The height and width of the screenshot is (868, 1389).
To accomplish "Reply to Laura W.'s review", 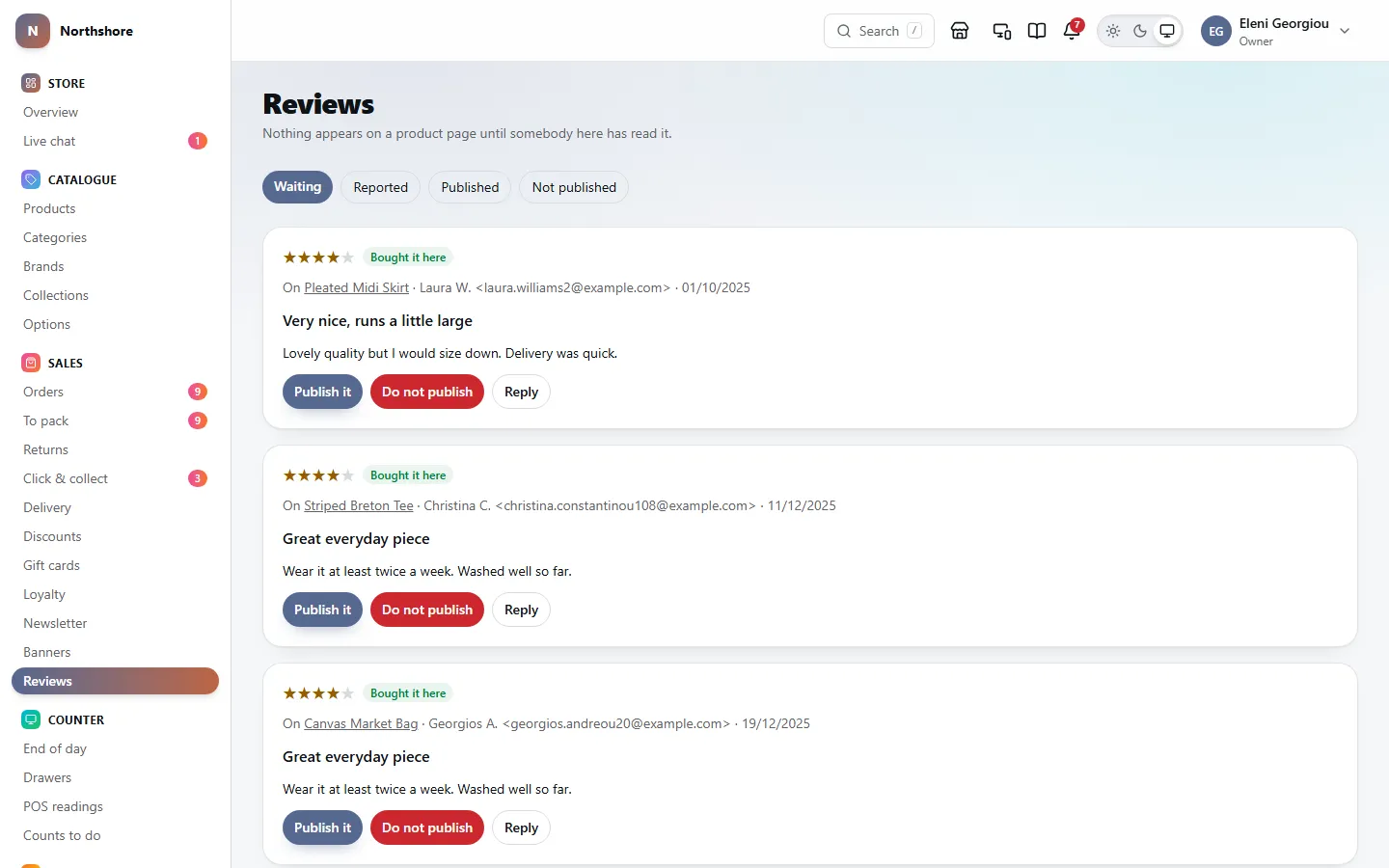I will coord(521,392).
